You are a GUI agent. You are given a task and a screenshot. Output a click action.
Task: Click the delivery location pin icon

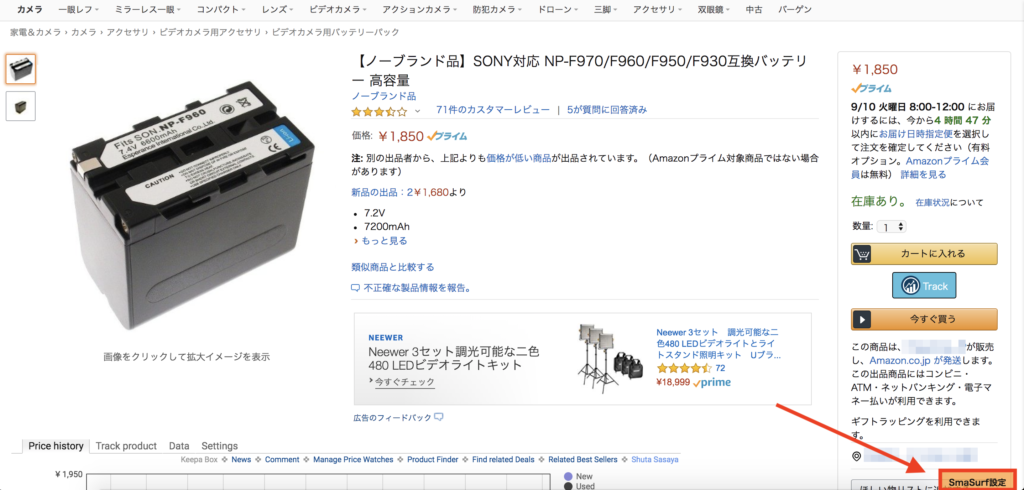pos(857,456)
